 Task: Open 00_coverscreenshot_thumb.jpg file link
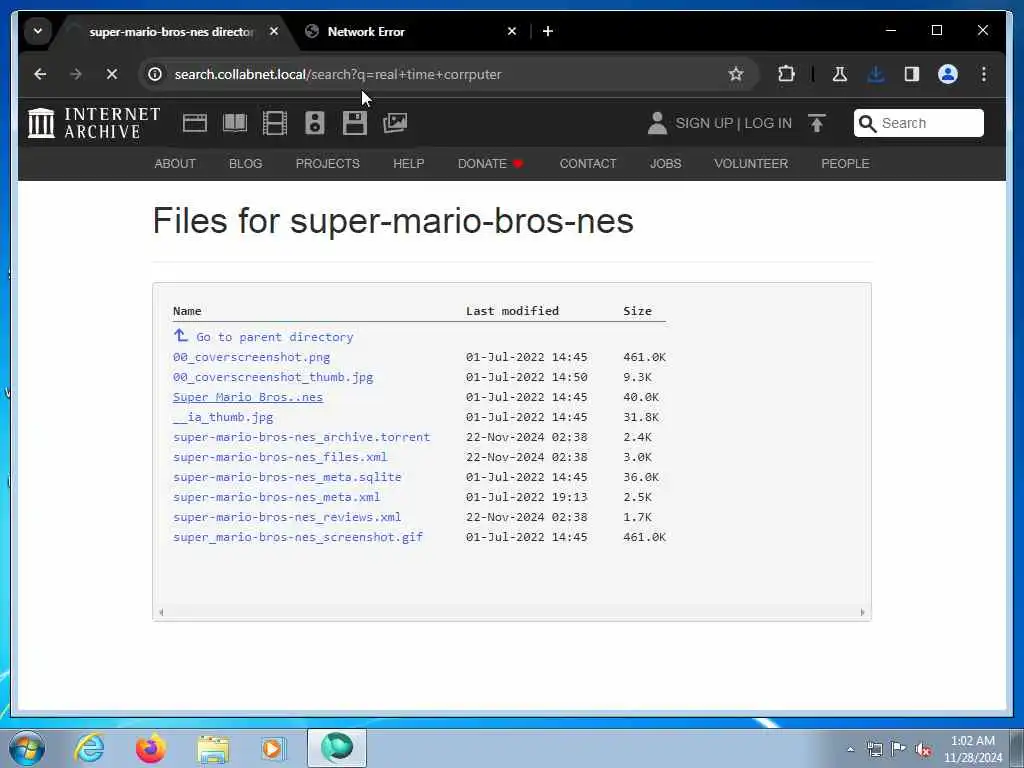tap(273, 377)
